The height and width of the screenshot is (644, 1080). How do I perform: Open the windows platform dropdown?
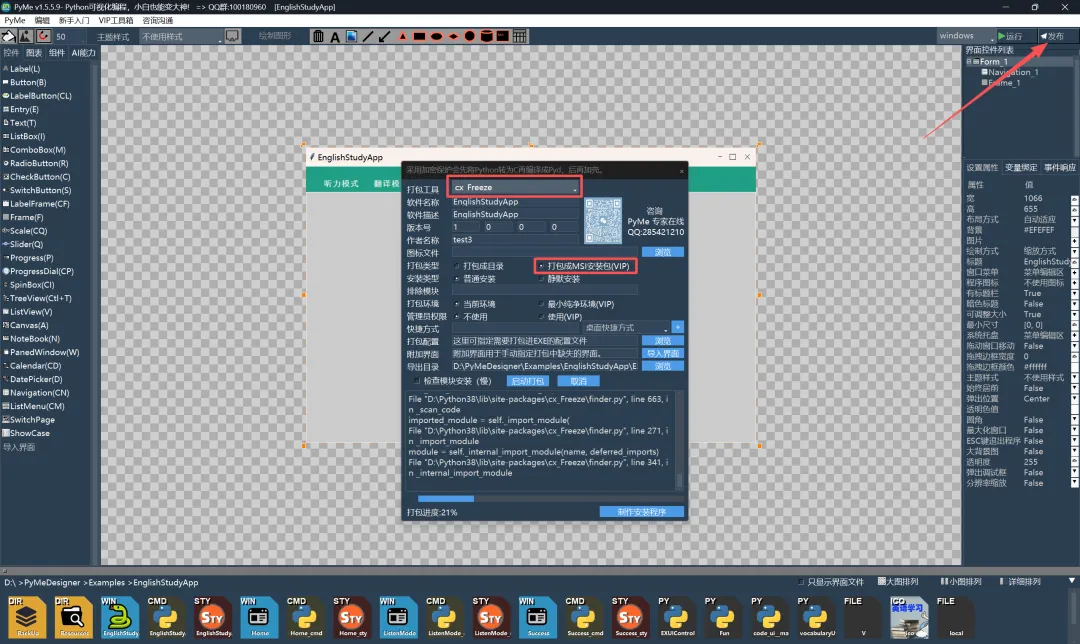pos(966,36)
